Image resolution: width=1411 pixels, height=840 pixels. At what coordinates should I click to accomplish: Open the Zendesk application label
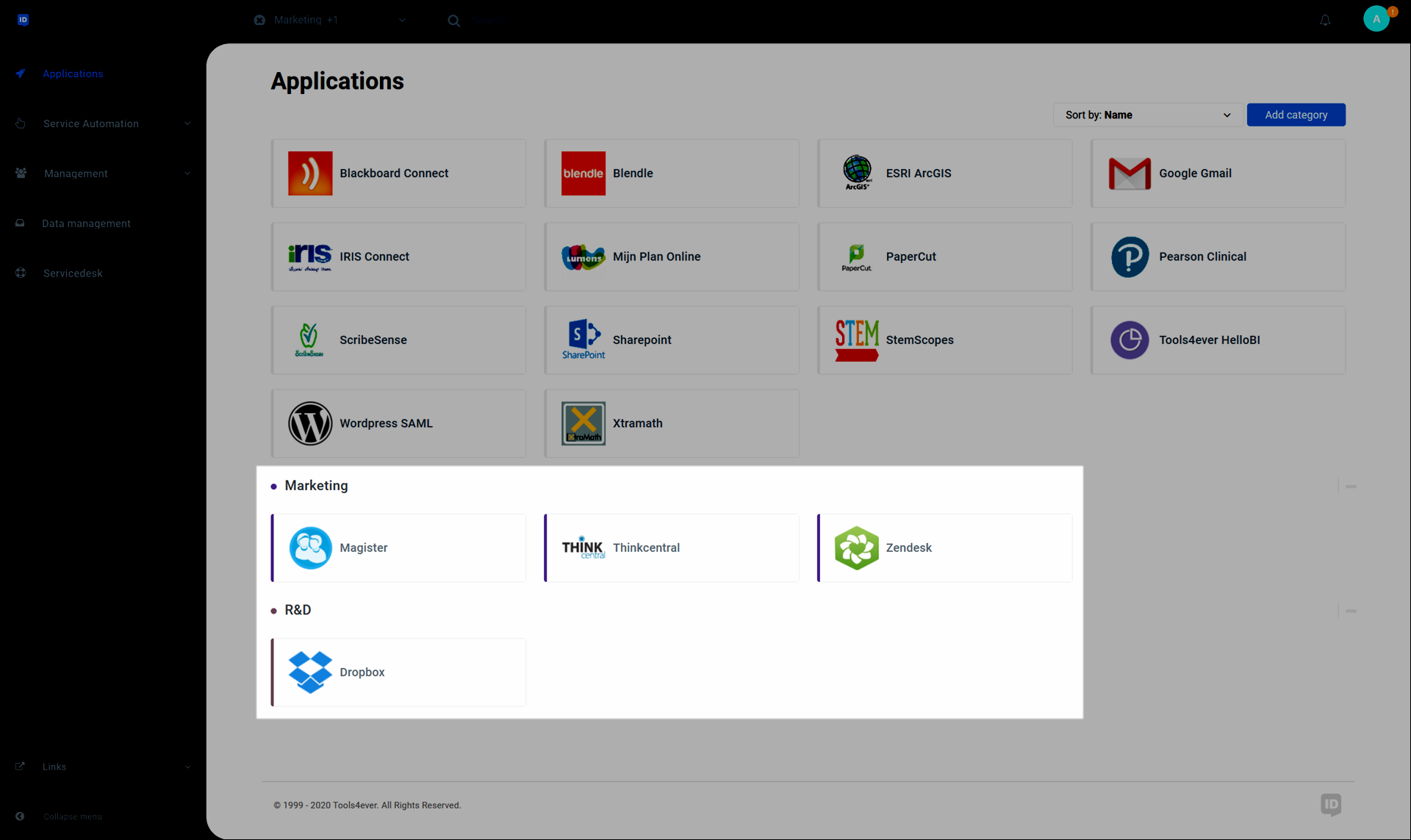tap(908, 548)
